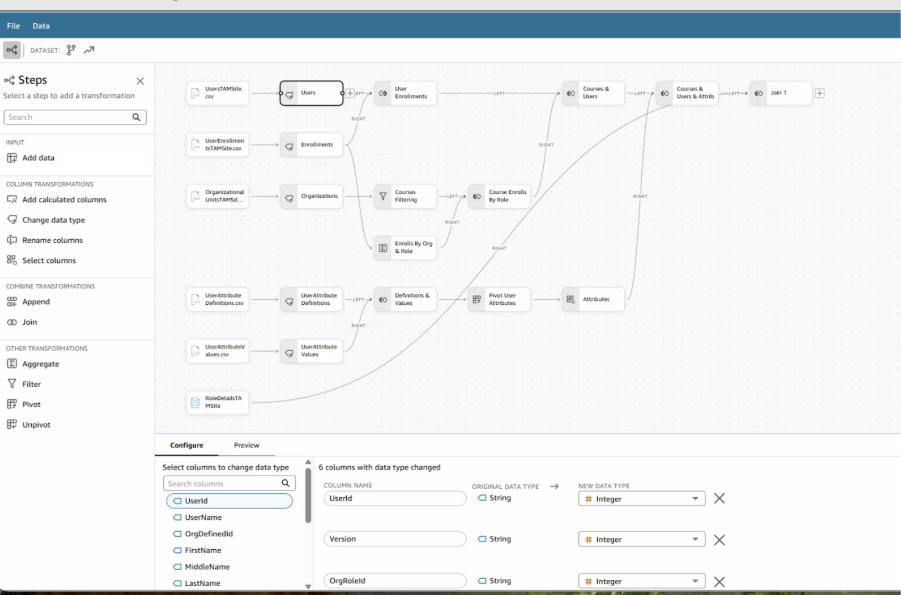Select the OrganizationalUnitsTAMSite input node
Screen dimensions: 901x595
(x=218, y=196)
